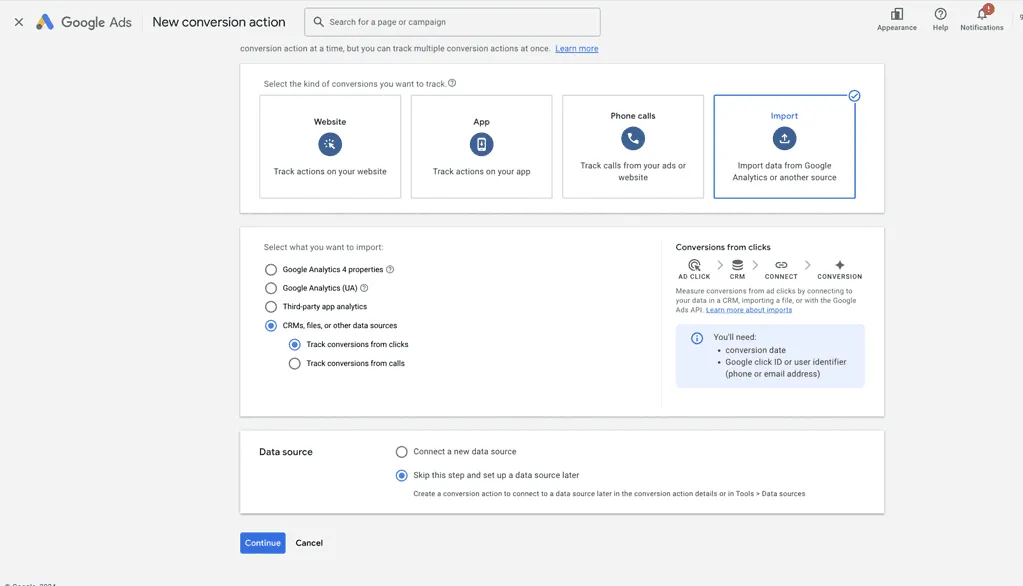The image size is (1023, 586).
Task: Click the Ad Click icon
Action: (694, 265)
